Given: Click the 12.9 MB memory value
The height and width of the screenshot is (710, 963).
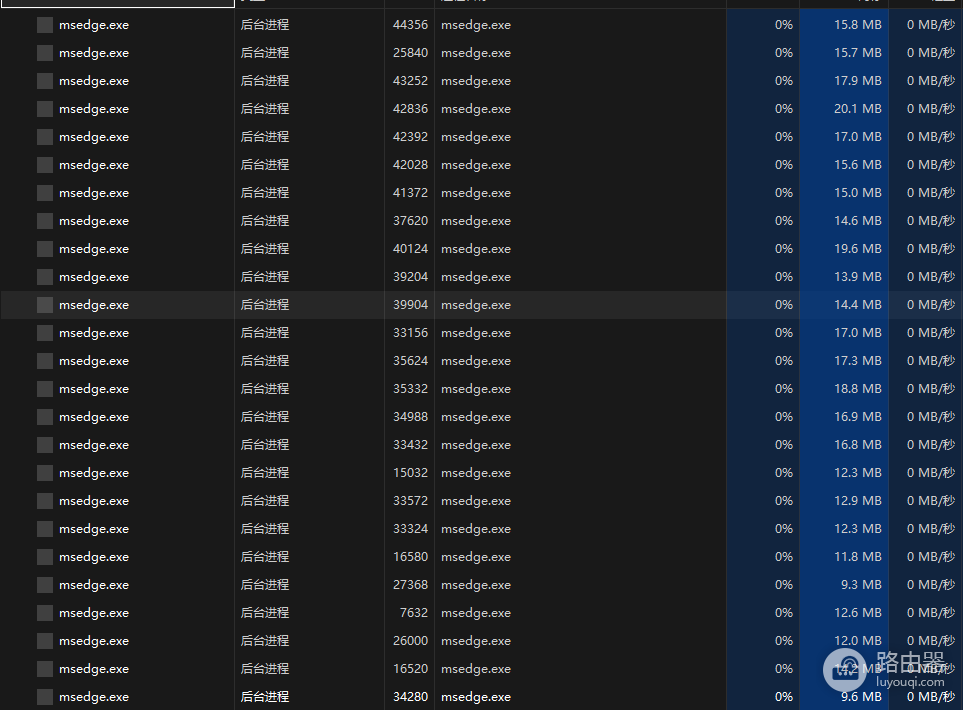Looking at the screenshot, I should 857,501.
